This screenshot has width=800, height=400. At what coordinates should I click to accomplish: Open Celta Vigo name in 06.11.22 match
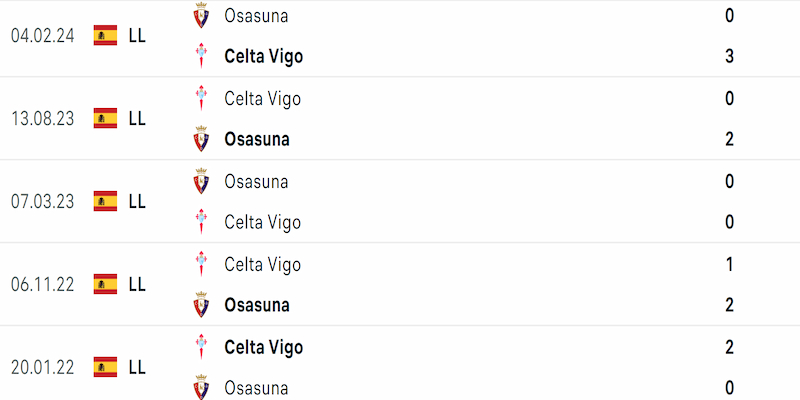262,264
